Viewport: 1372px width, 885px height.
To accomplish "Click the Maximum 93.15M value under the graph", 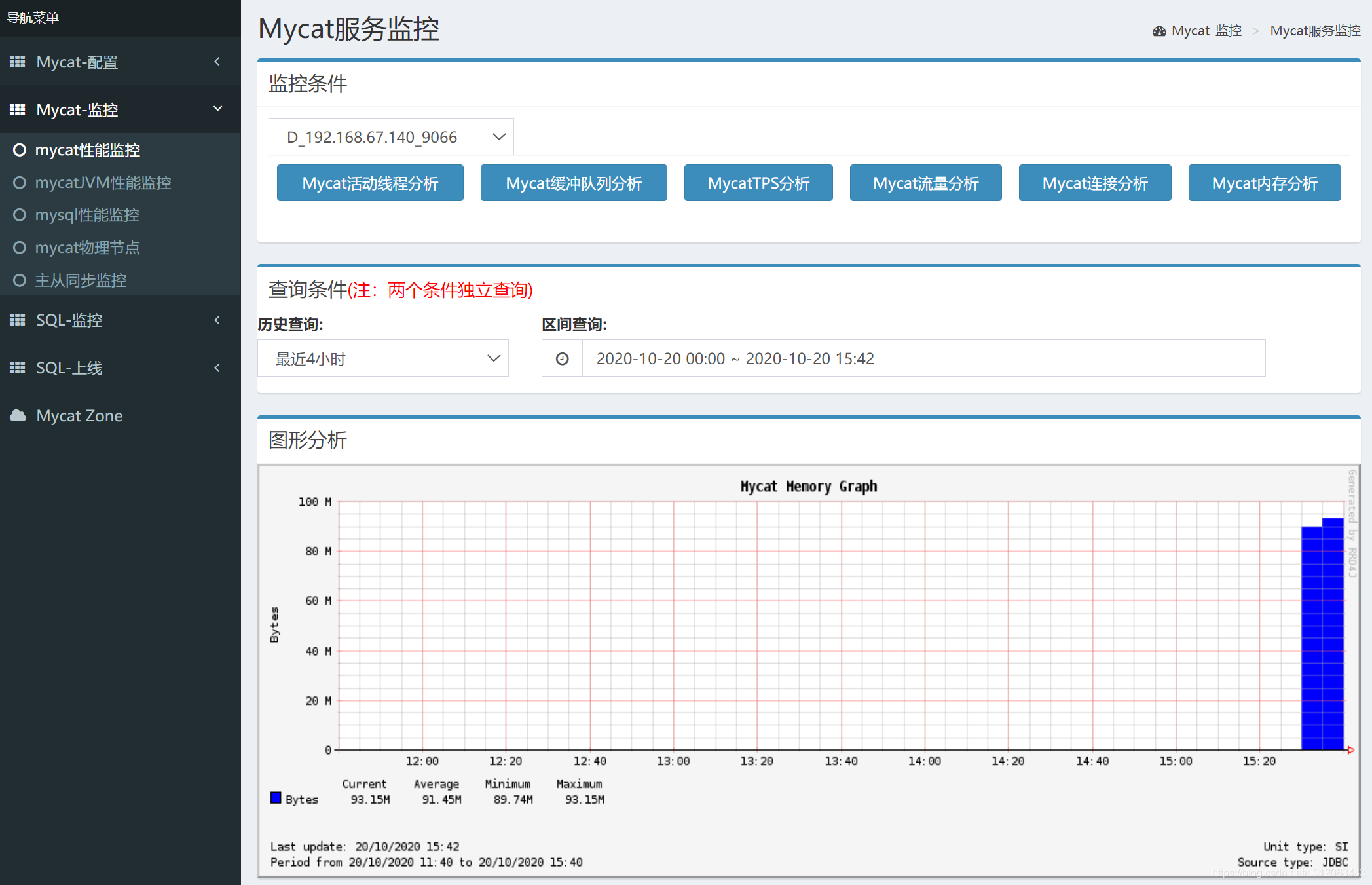I will click(585, 799).
